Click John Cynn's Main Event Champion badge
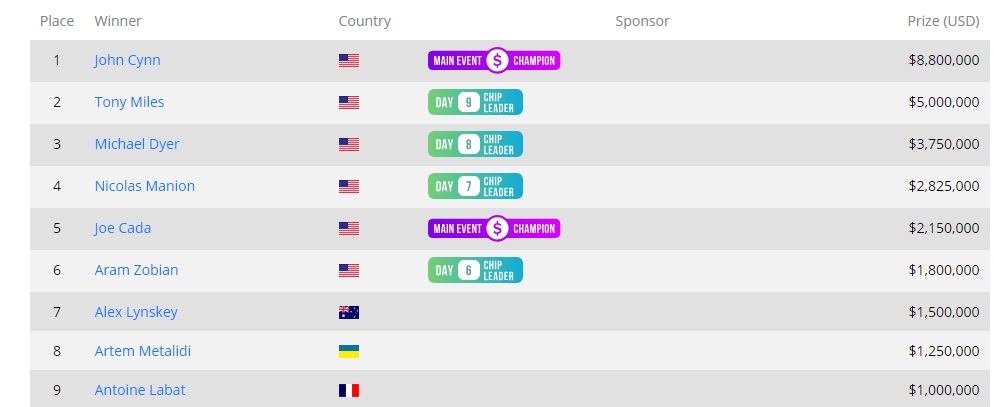This screenshot has width=994, height=407. pos(494,61)
